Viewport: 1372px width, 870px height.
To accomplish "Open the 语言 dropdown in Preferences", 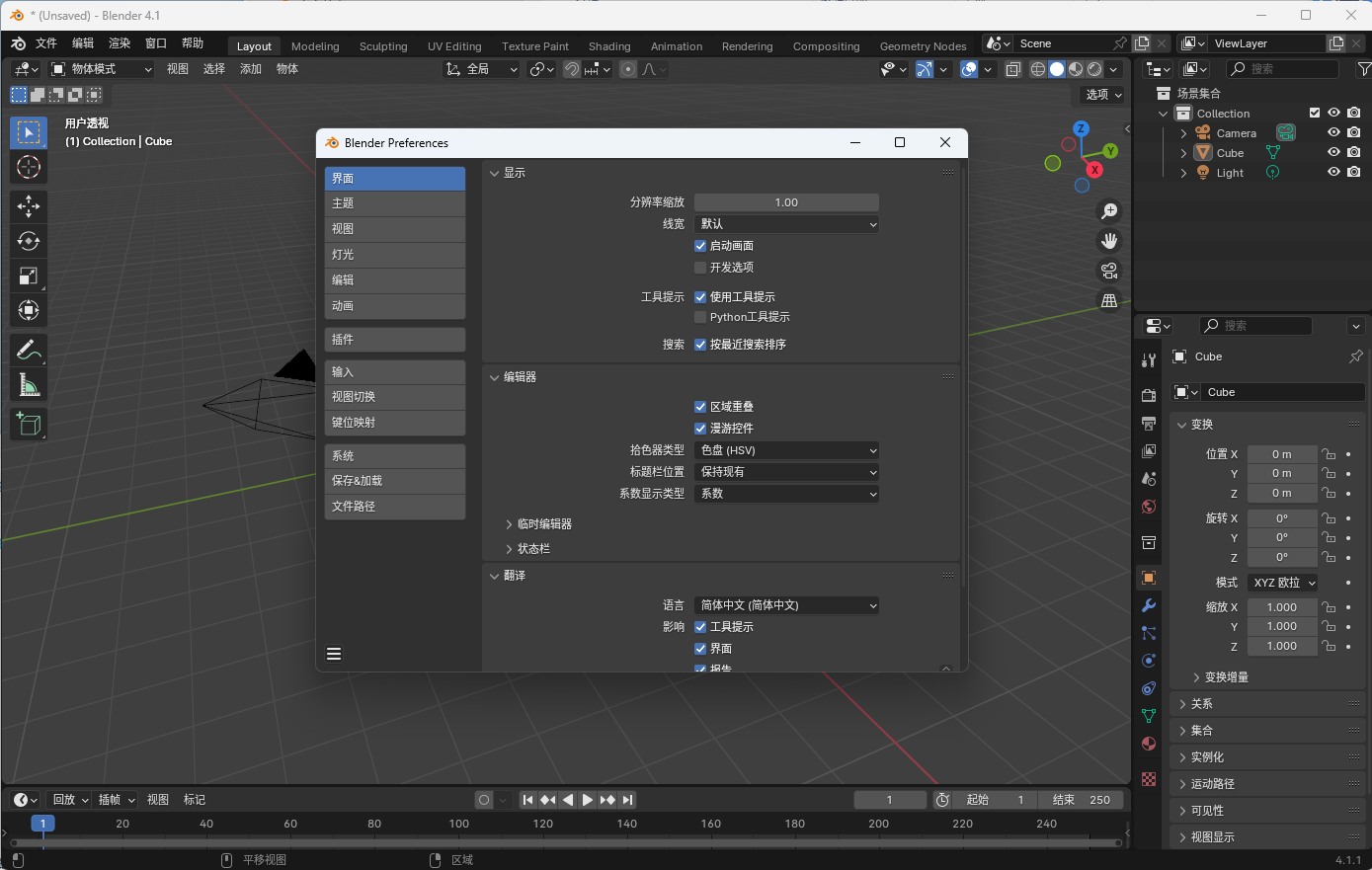I will click(785, 605).
